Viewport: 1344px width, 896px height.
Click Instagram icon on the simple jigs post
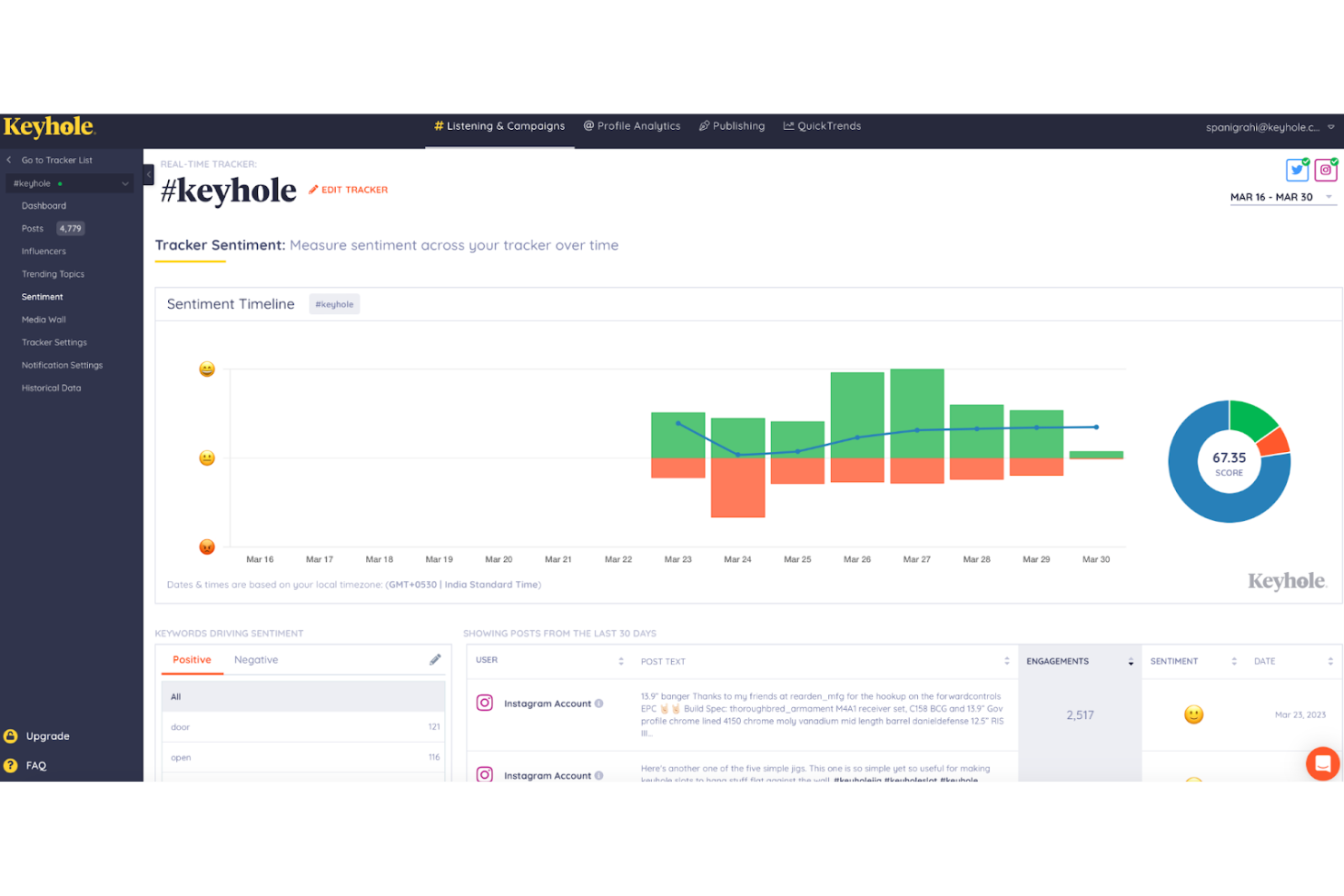[x=485, y=774]
